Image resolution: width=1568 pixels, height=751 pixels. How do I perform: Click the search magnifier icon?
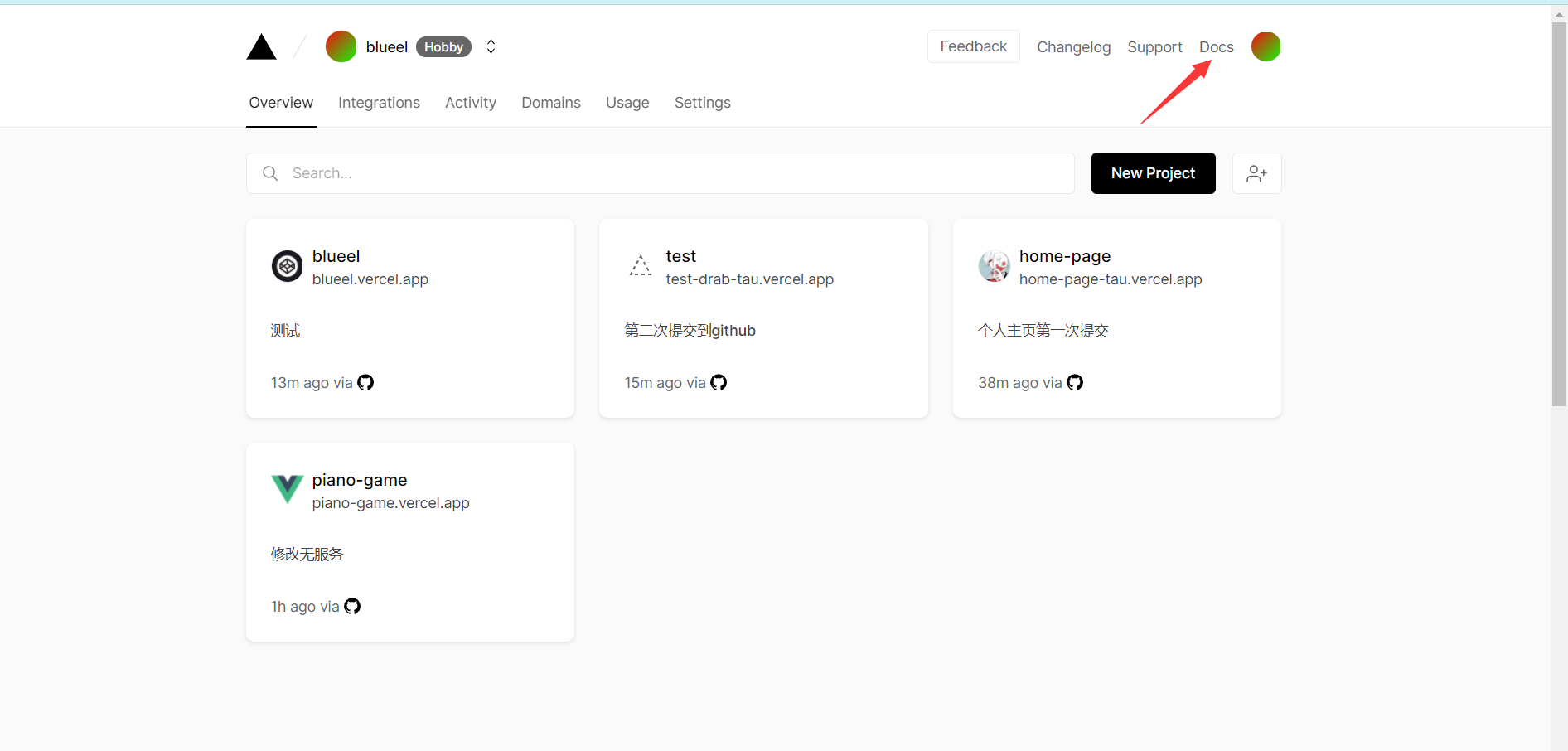pos(270,173)
